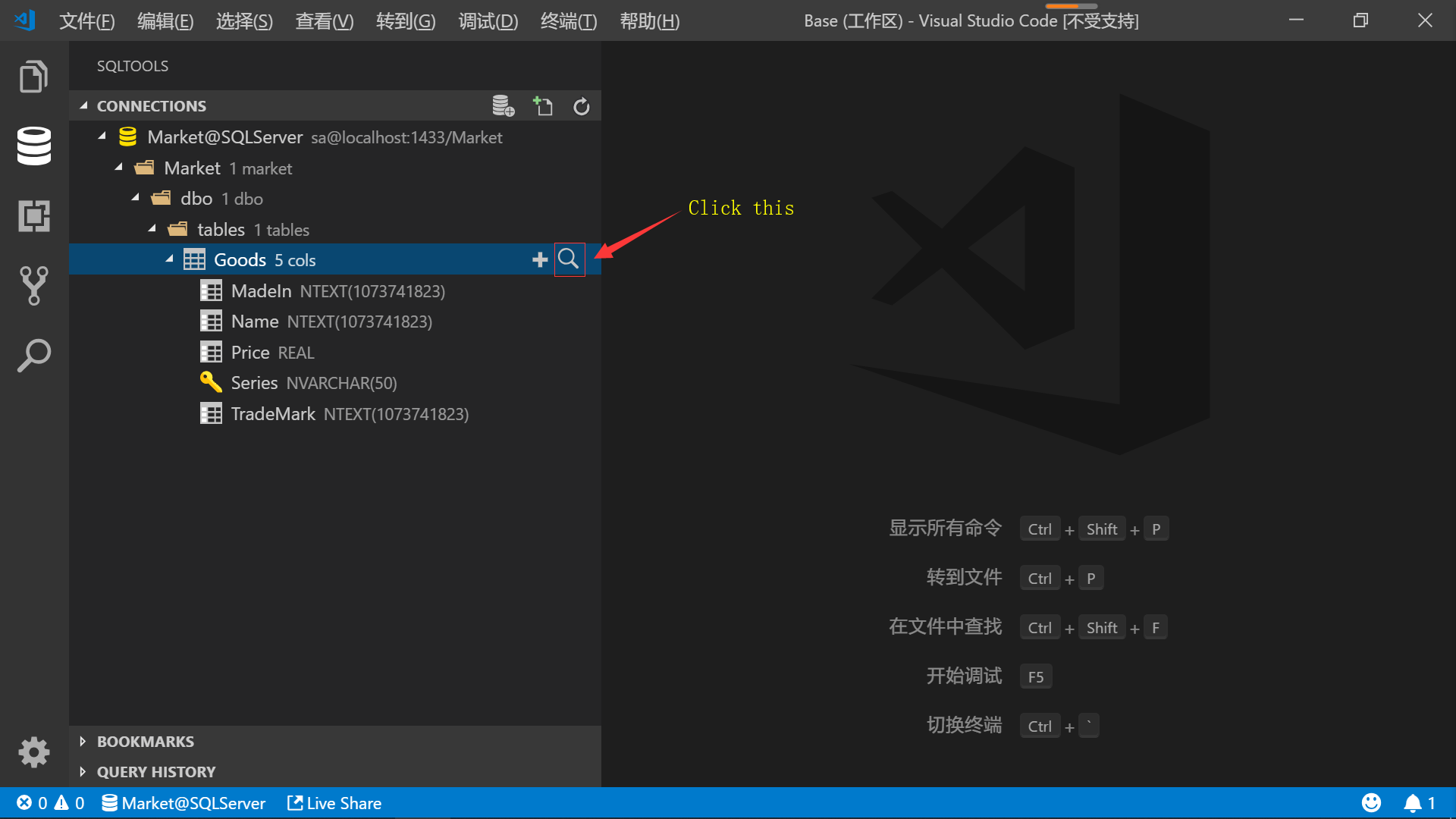Select the Name NTEXT column row

point(335,322)
